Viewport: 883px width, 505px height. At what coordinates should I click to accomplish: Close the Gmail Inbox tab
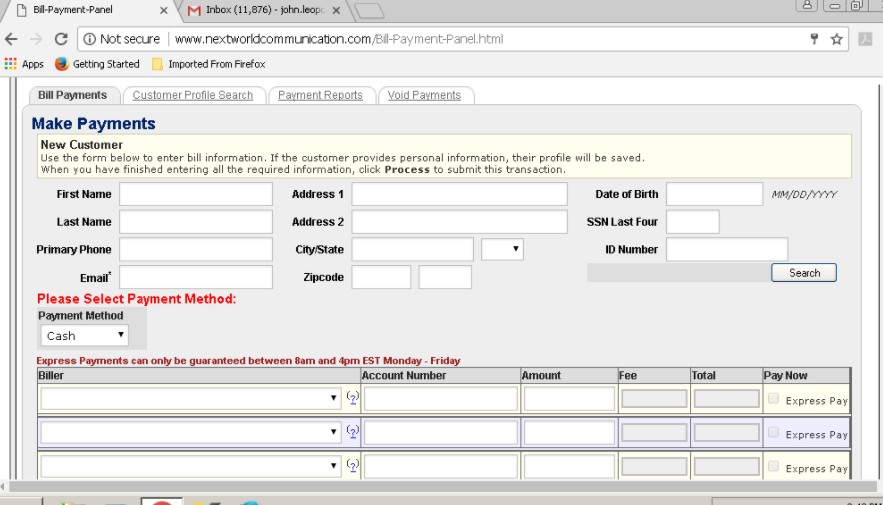click(x=336, y=10)
